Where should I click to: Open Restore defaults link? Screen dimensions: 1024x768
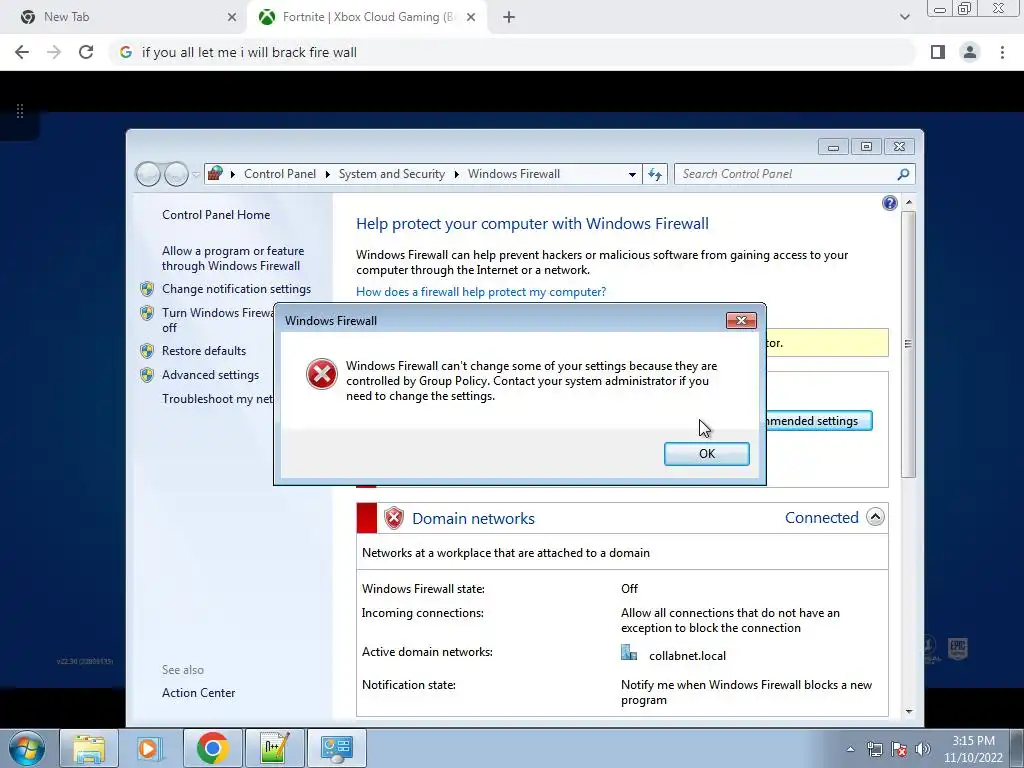pos(204,351)
